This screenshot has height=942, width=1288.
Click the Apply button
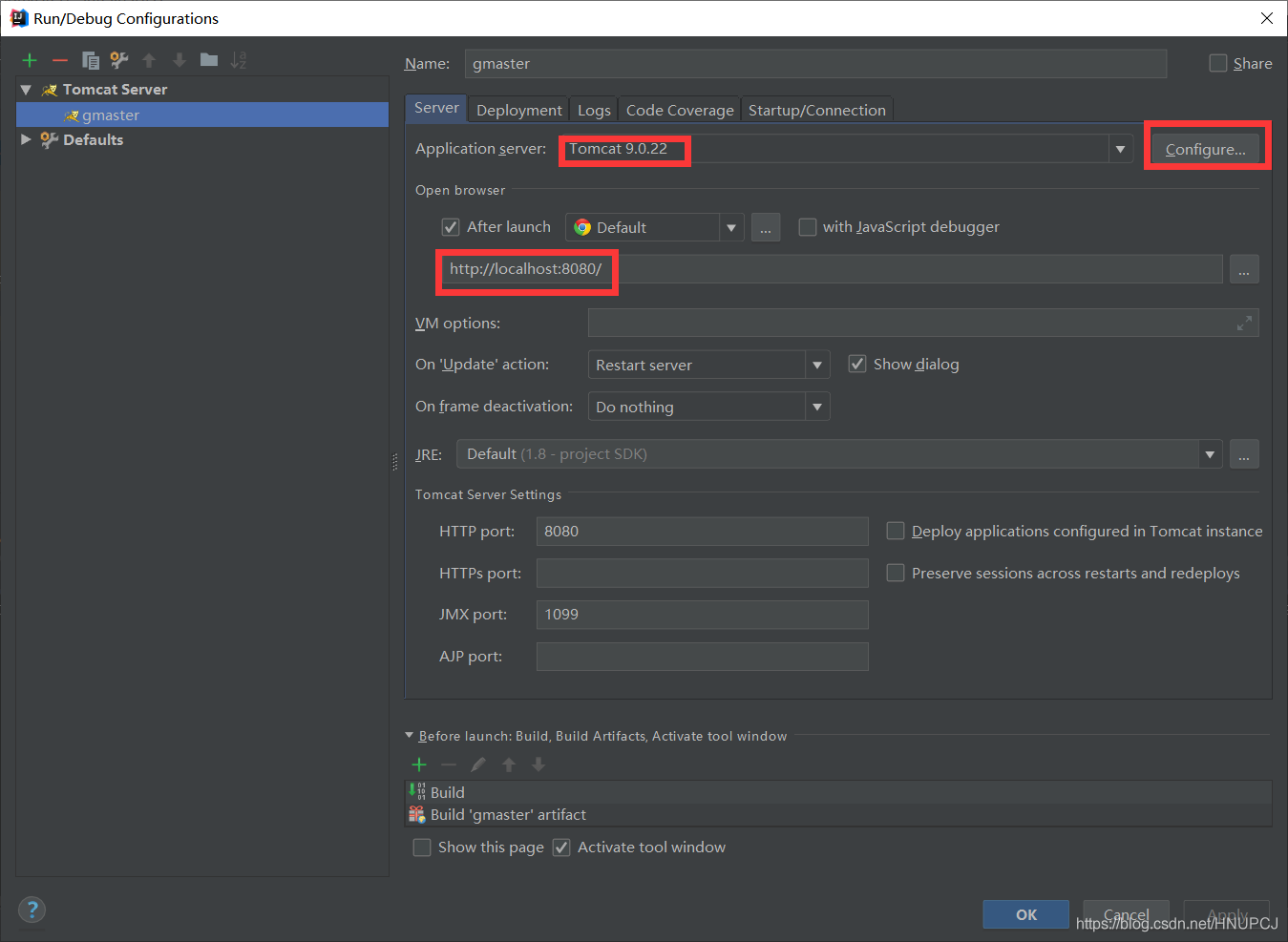[x=1227, y=914]
